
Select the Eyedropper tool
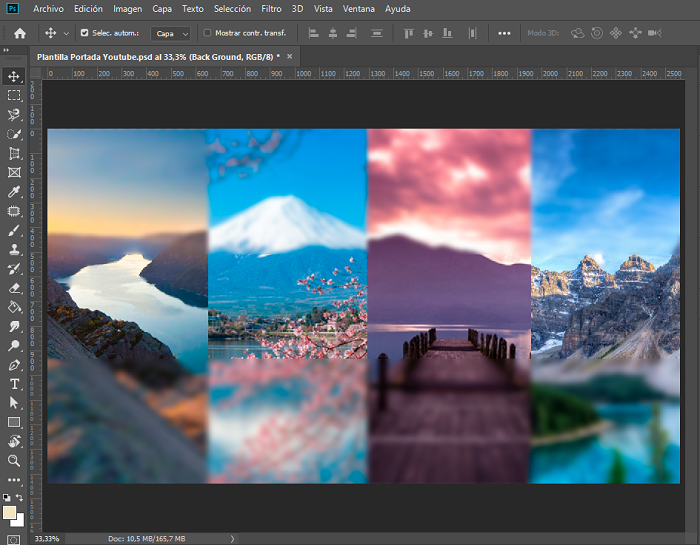tap(14, 192)
